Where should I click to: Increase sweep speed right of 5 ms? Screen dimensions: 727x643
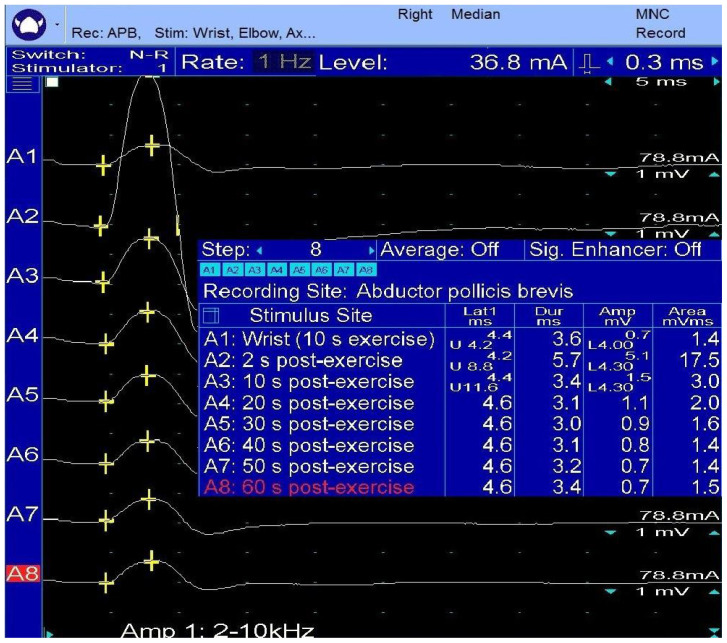(x=716, y=82)
